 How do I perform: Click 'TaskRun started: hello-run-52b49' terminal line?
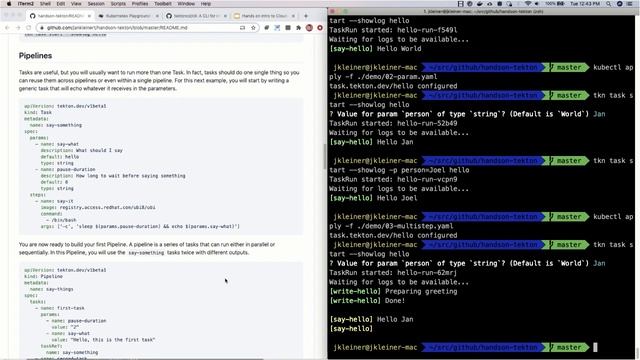click(393, 123)
